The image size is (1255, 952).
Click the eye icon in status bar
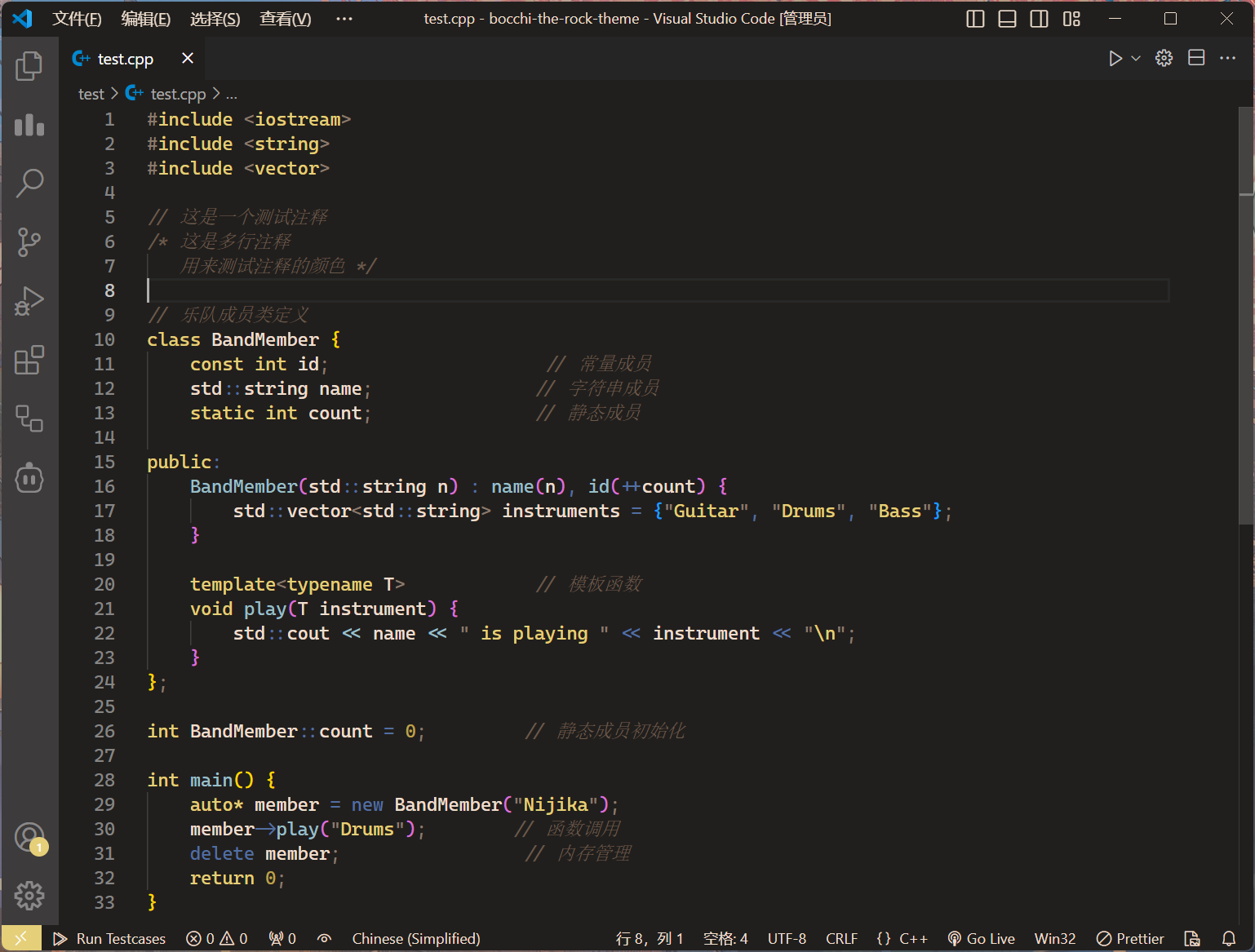point(324,939)
